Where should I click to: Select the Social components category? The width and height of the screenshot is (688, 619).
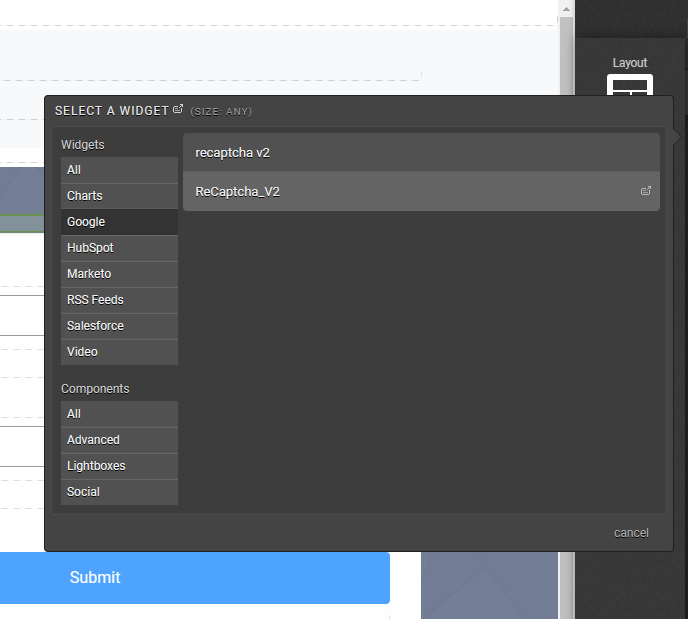pos(119,492)
